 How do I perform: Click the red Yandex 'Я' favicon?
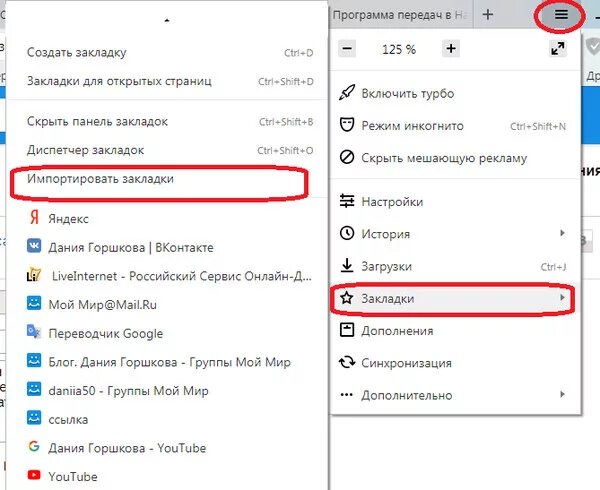(34, 217)
